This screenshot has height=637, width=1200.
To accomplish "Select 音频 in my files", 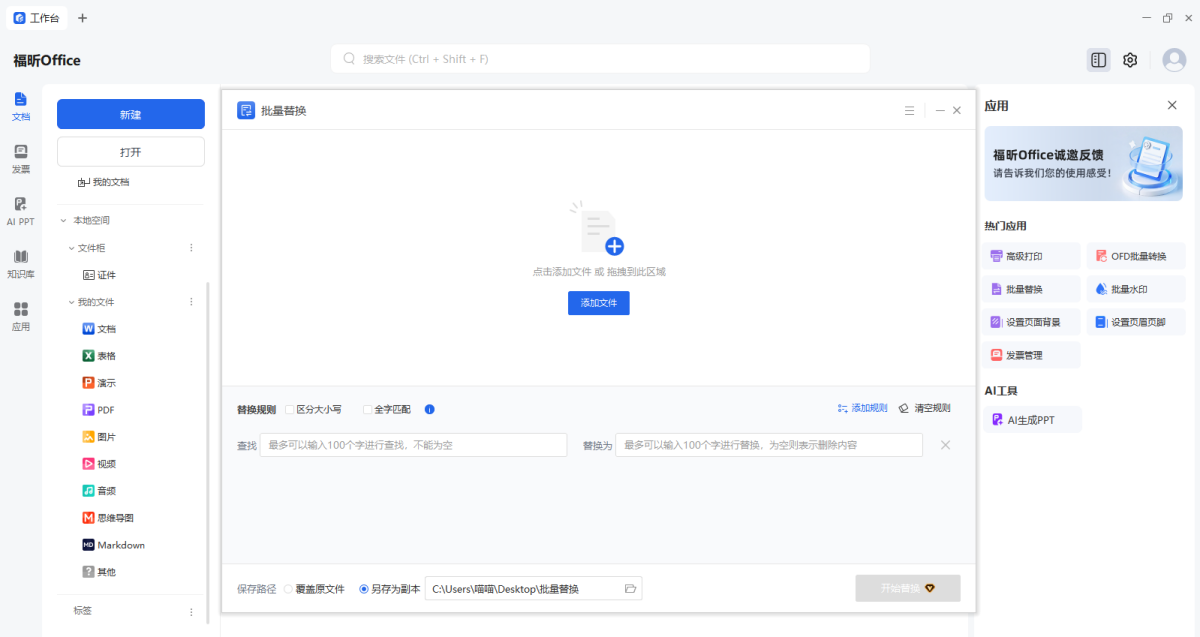I will pos(100,491).
